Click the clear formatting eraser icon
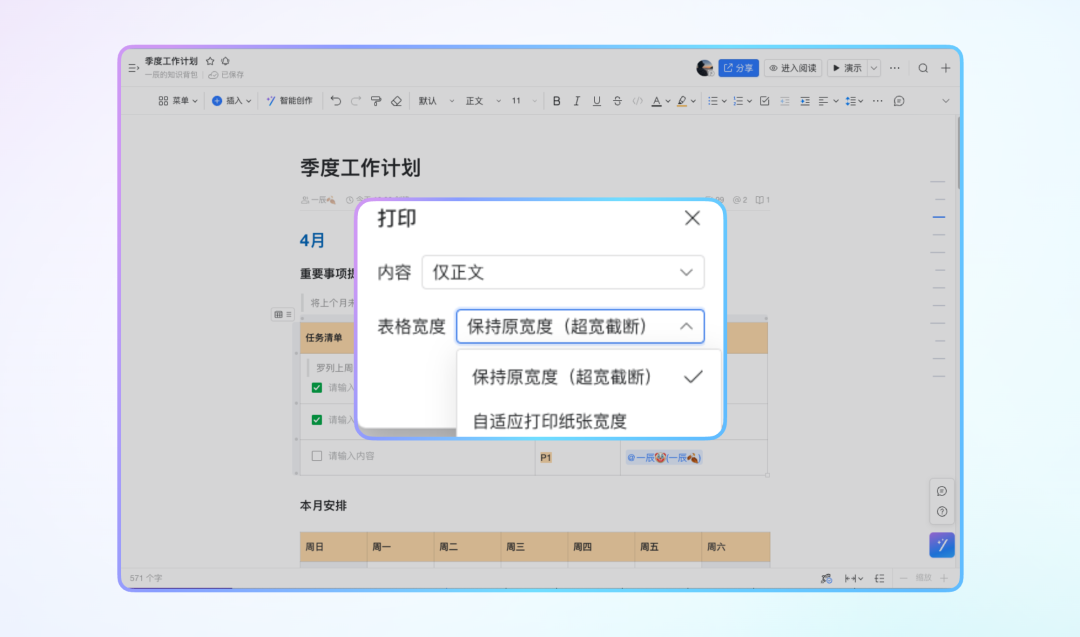Screen dimensions: 1080x637 [x=396, y=101]
